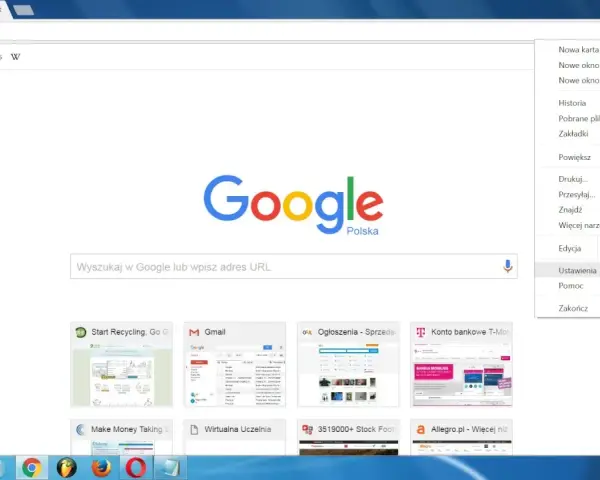Click the Chrome icon in the taskbar

point(32,468)
